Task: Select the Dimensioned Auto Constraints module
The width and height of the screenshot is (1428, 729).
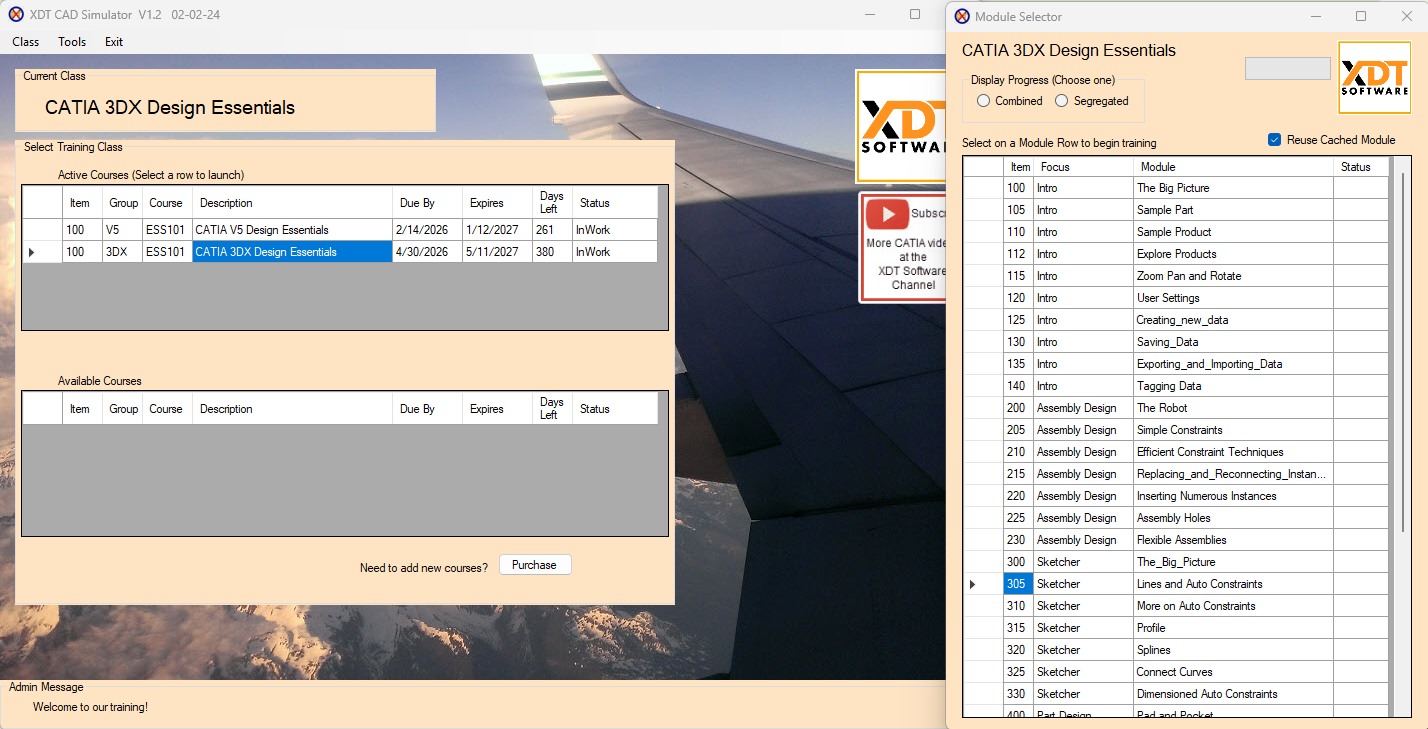Action: tap(1176, 694)
